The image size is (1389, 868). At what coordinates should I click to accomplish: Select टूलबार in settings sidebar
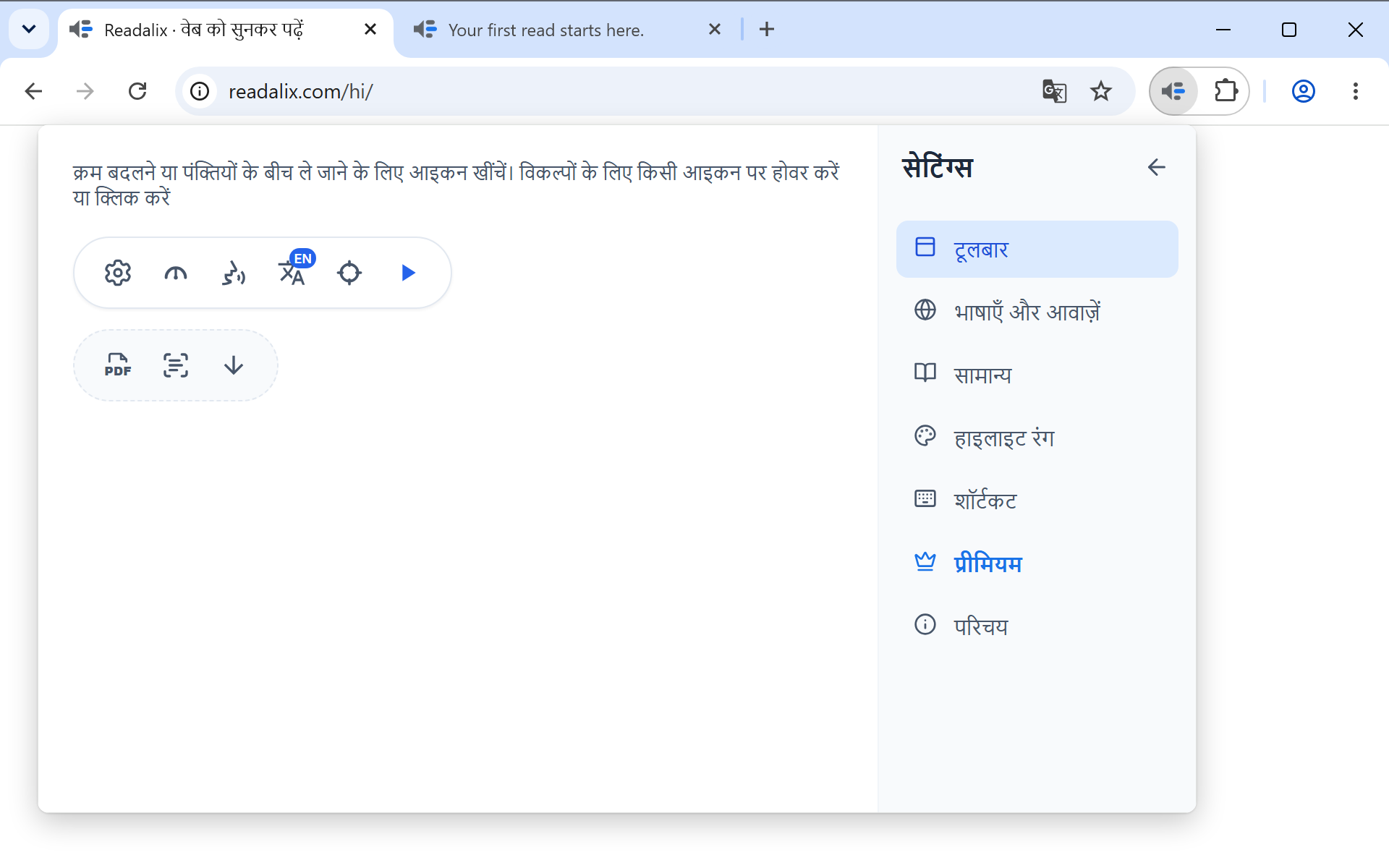(1037, 249)
